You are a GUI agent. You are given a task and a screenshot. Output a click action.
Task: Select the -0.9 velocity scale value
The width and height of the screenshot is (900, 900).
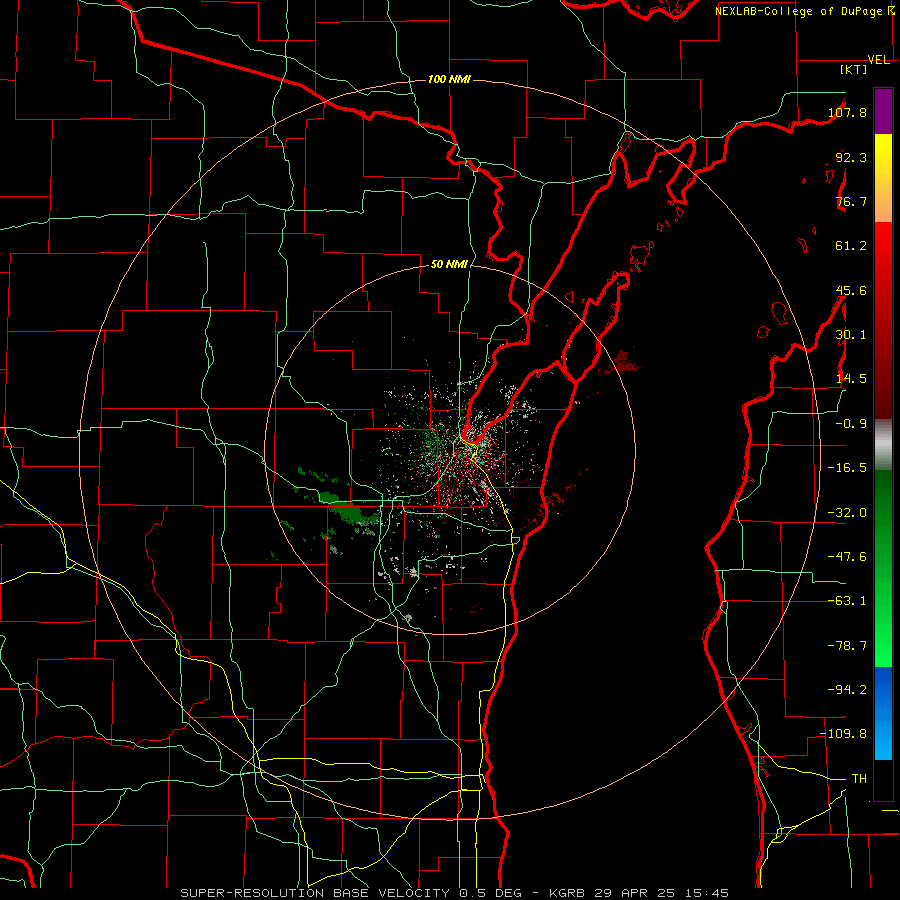pos(851,424)
